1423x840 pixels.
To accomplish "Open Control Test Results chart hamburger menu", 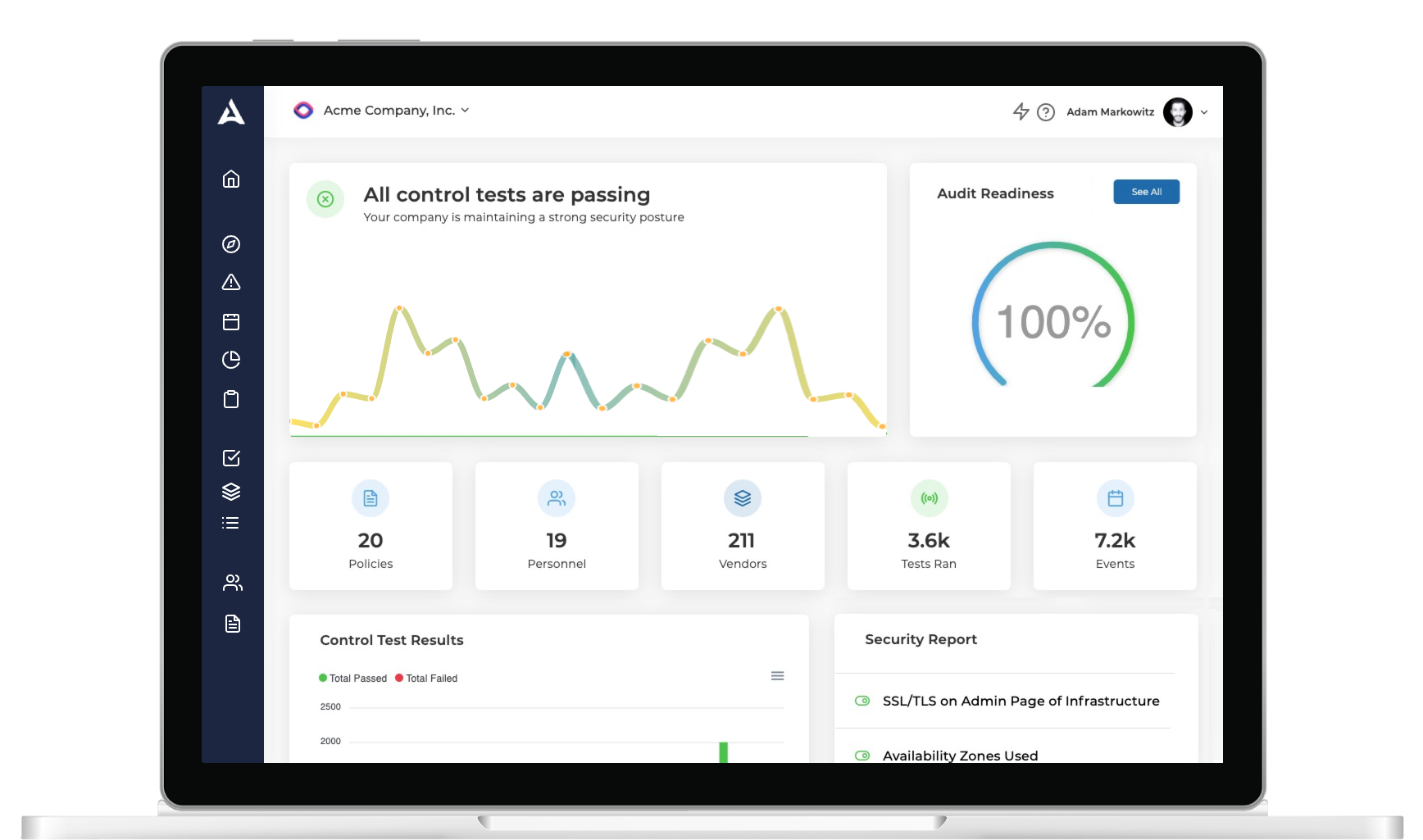I will 777,676.
